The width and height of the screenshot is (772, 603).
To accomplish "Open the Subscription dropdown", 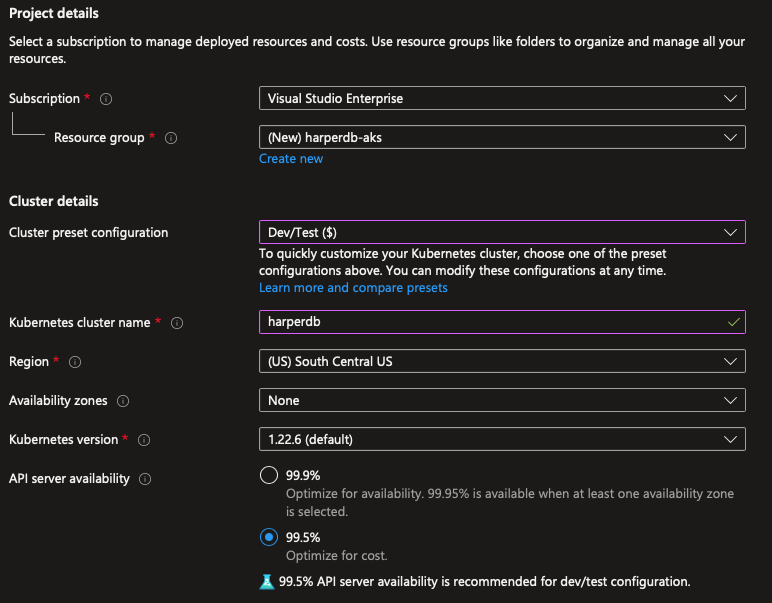I will pyautogui.click(x=502, y=98).
